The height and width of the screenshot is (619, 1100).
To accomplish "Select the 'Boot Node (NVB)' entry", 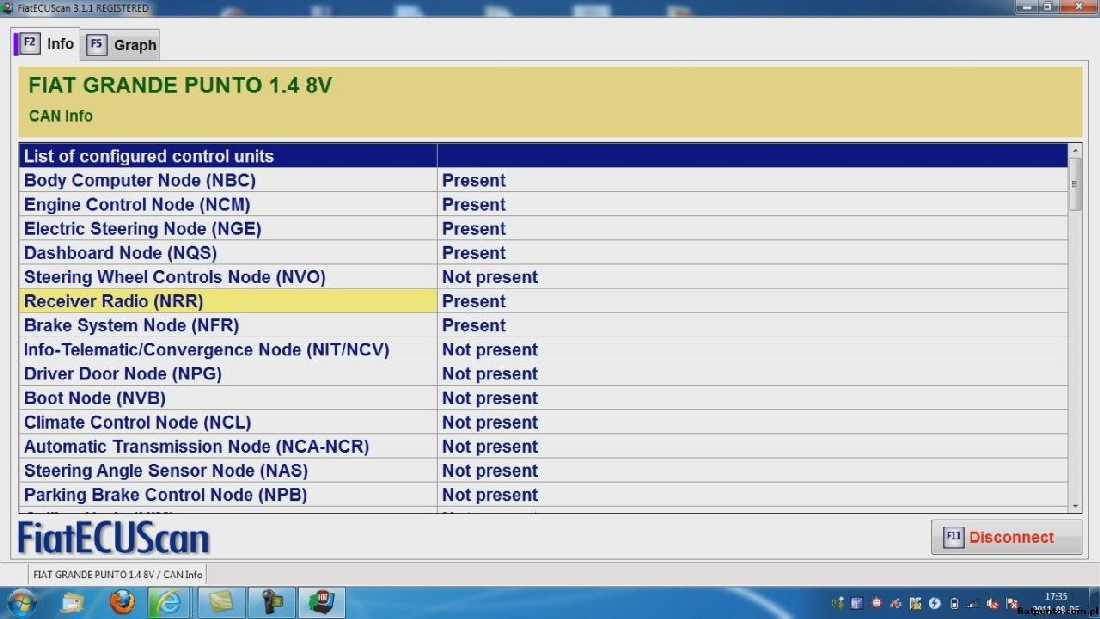I will pyautogui.click(x=227, y=398).
